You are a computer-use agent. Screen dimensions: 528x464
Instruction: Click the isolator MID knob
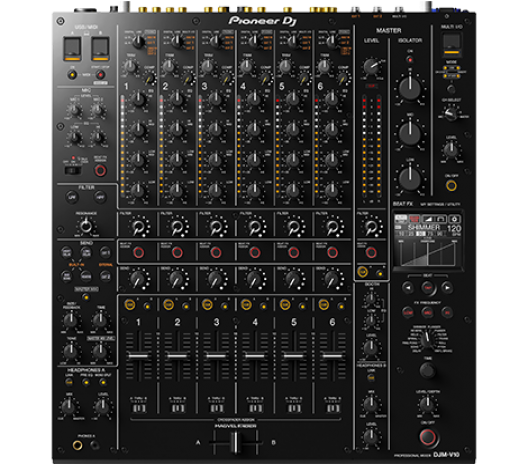[410, 133]
